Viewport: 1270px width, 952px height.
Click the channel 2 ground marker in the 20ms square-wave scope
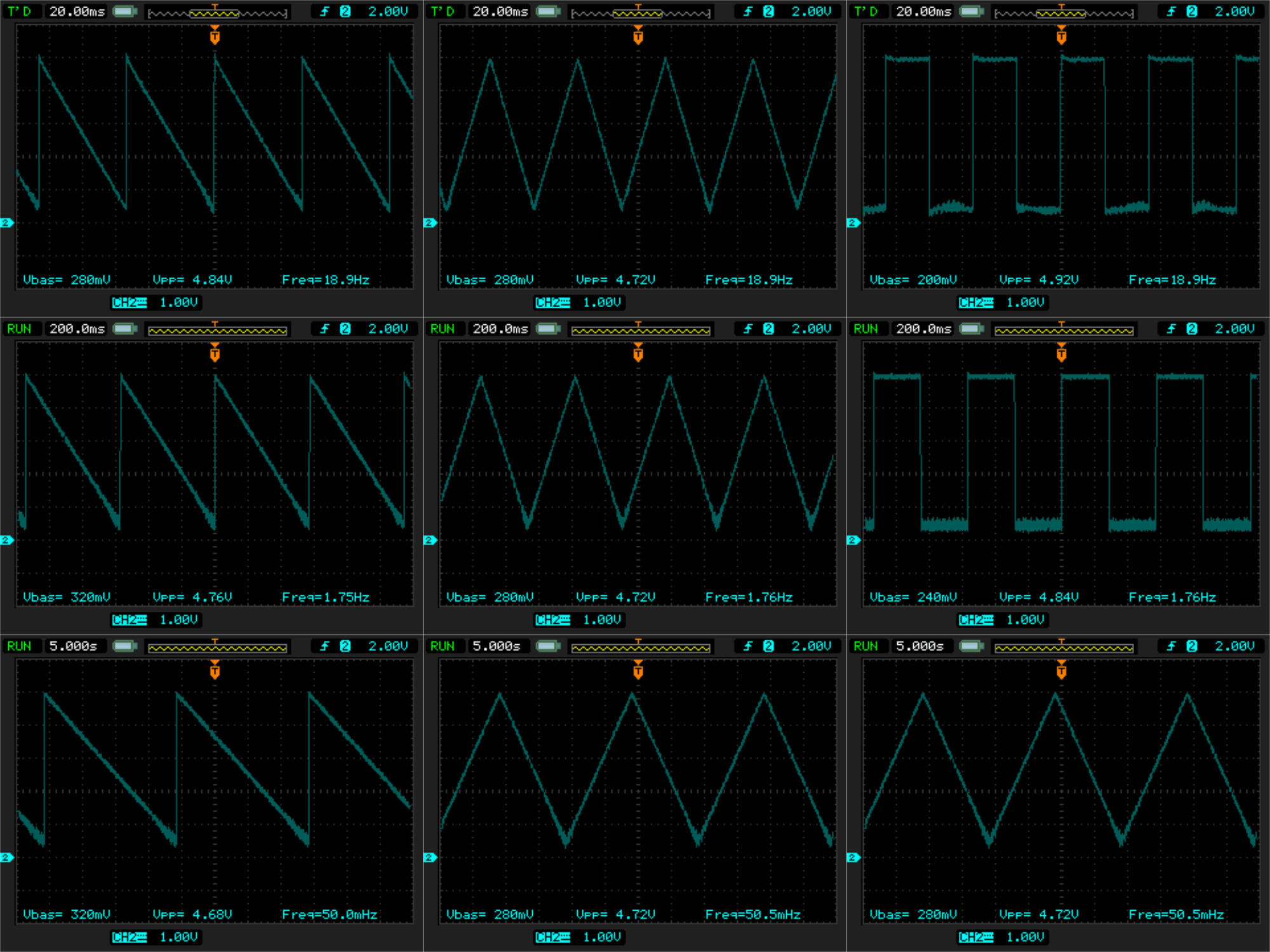point(854,223)
